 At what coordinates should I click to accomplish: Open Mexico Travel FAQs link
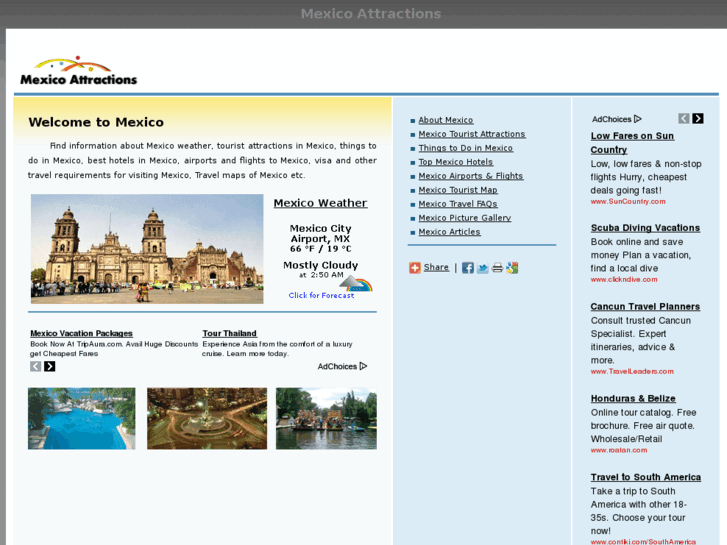(458, 204)
